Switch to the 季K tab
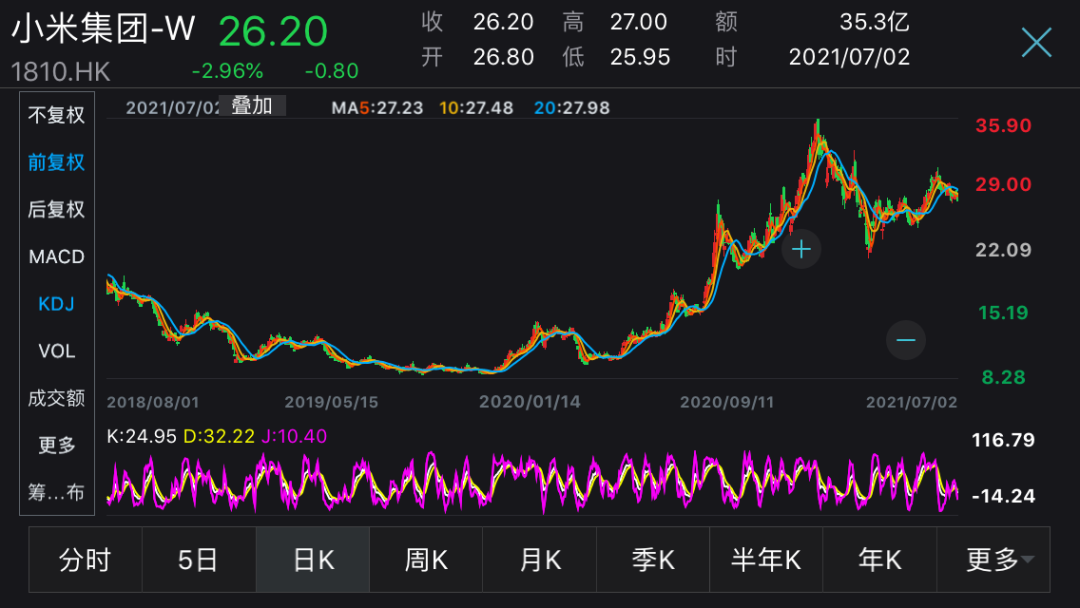Image resolution: width=1080 pixels, height=608 pixels. 653,560
